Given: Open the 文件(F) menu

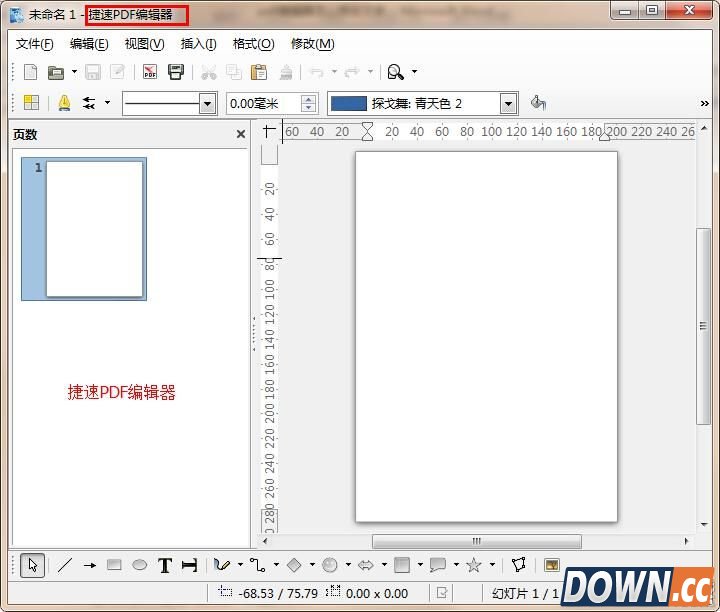Looking at the screenshot, I should coord(35,44).
